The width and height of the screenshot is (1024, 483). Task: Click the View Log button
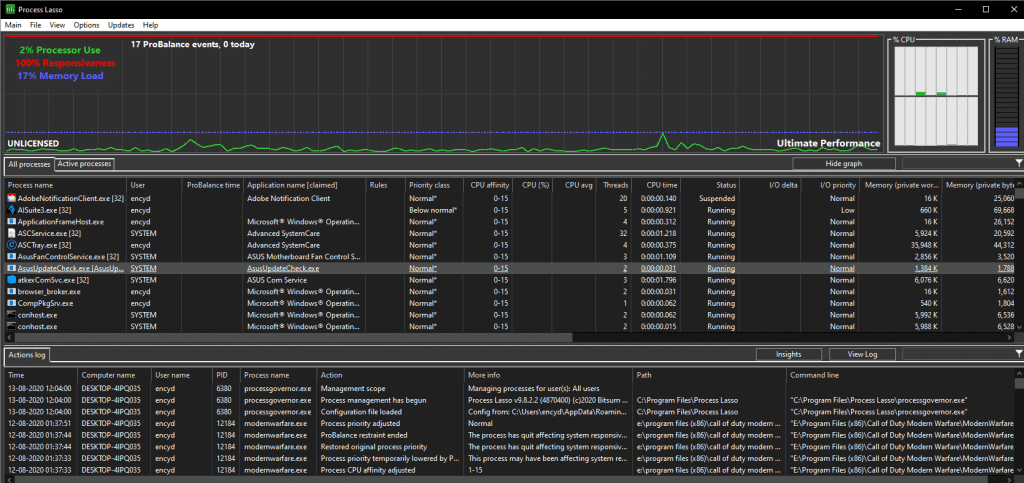(861, 354)
